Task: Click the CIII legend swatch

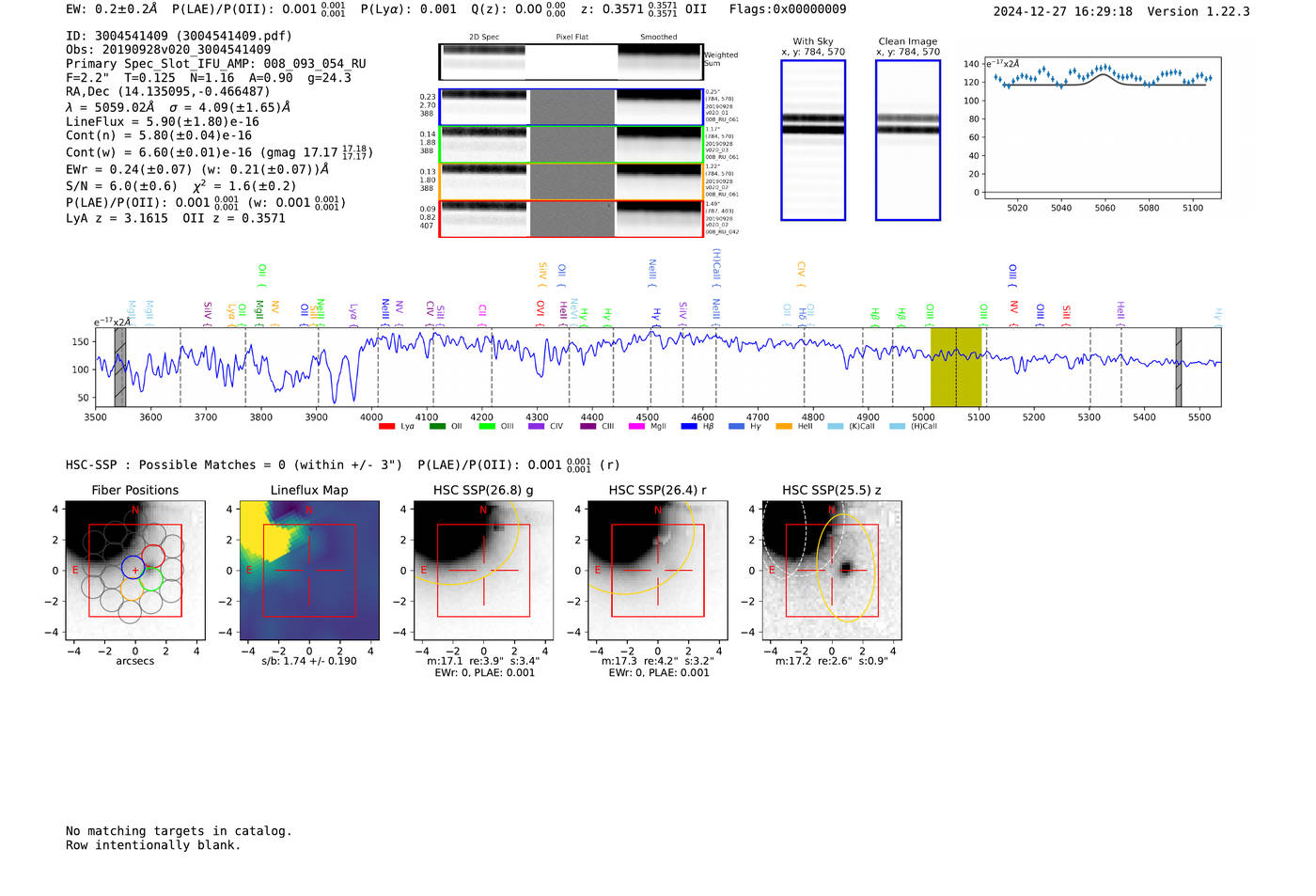Action: [588, 427]
